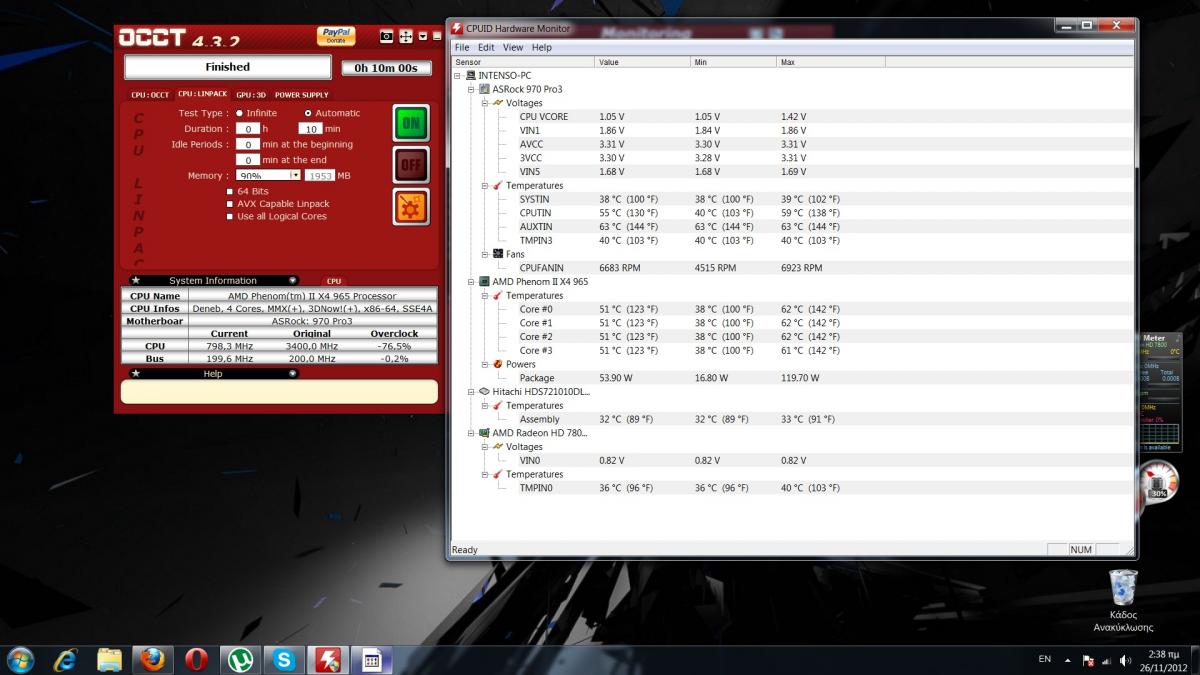Screen dimensions: 1200x675
Task: Open the View menu in Hardware Monitor
Action: pyautogui.click(x=513, y=47)
